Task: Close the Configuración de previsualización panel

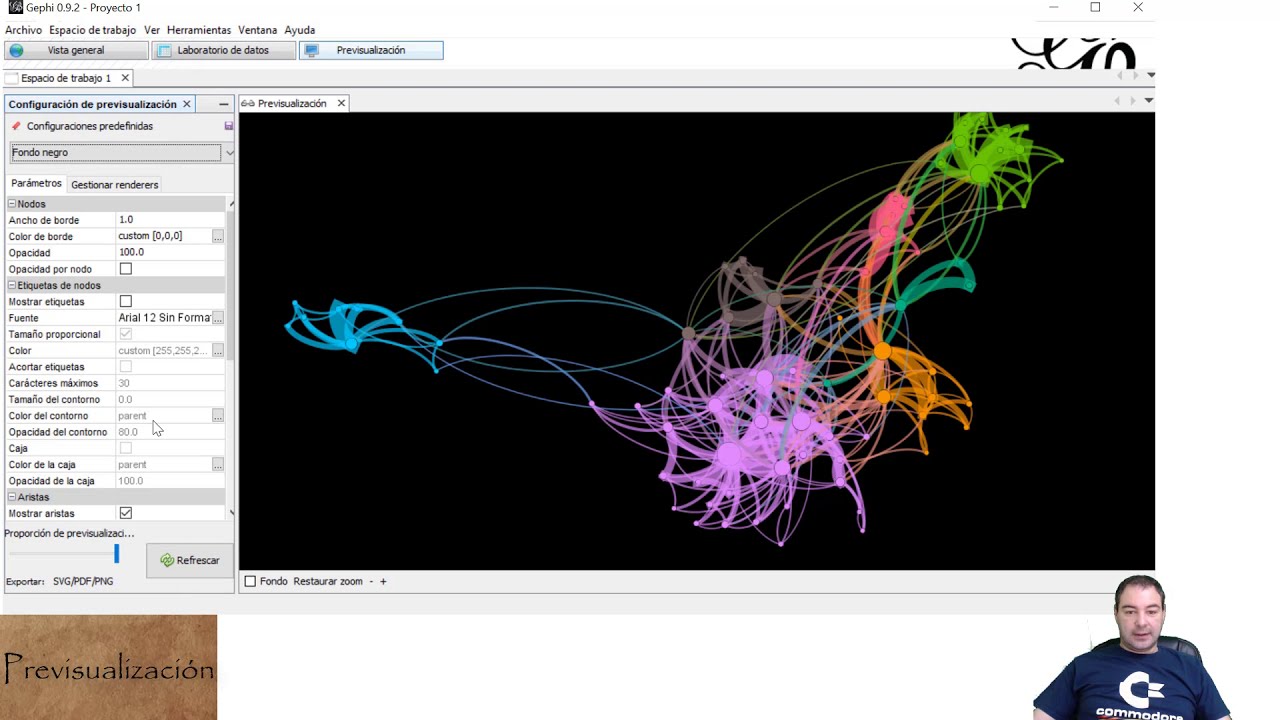Action: click(x=186, y=104)
